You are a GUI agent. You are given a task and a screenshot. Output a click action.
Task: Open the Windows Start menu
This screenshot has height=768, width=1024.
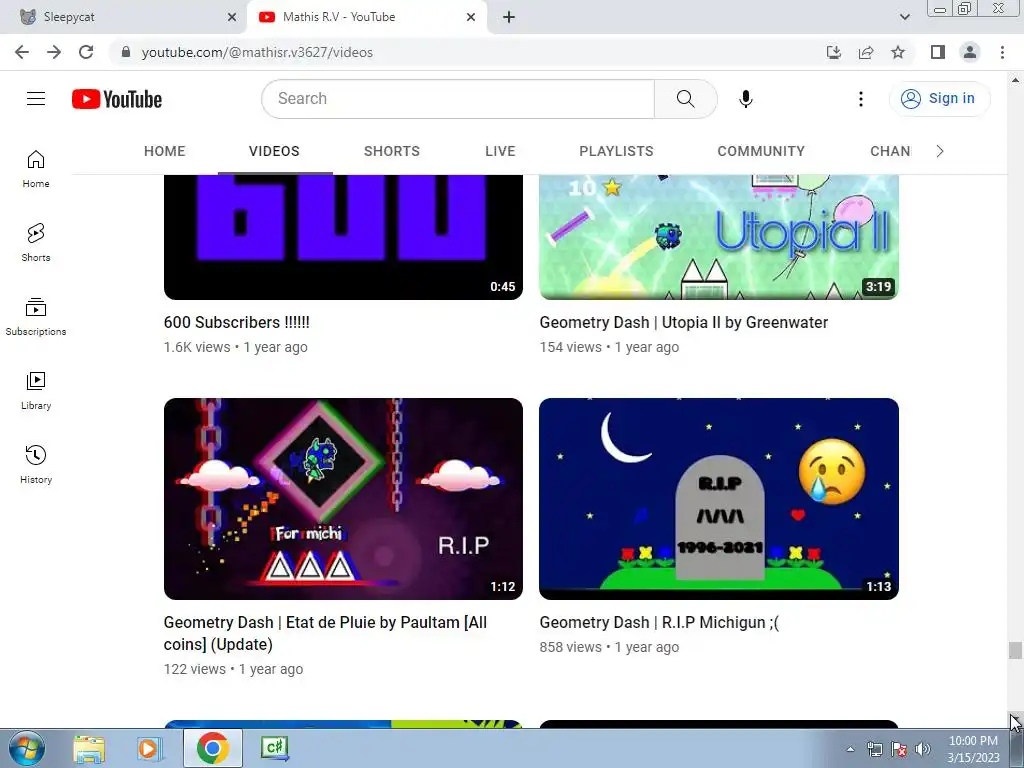click(x=27, y=748)
